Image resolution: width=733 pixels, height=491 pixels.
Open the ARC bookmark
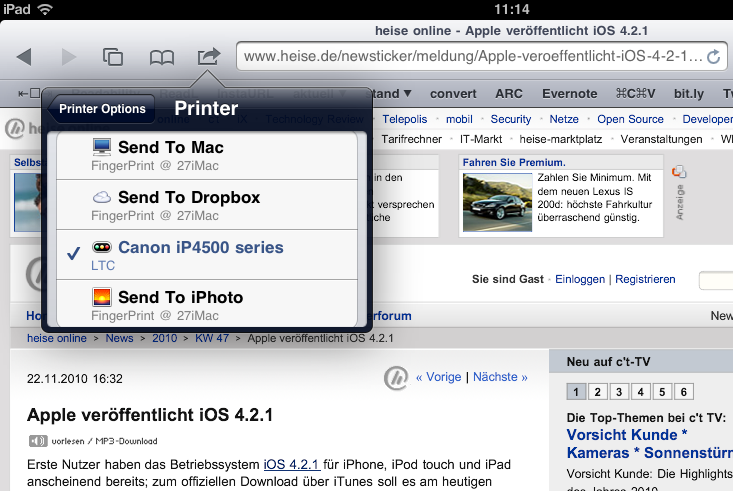click(509, 94)
